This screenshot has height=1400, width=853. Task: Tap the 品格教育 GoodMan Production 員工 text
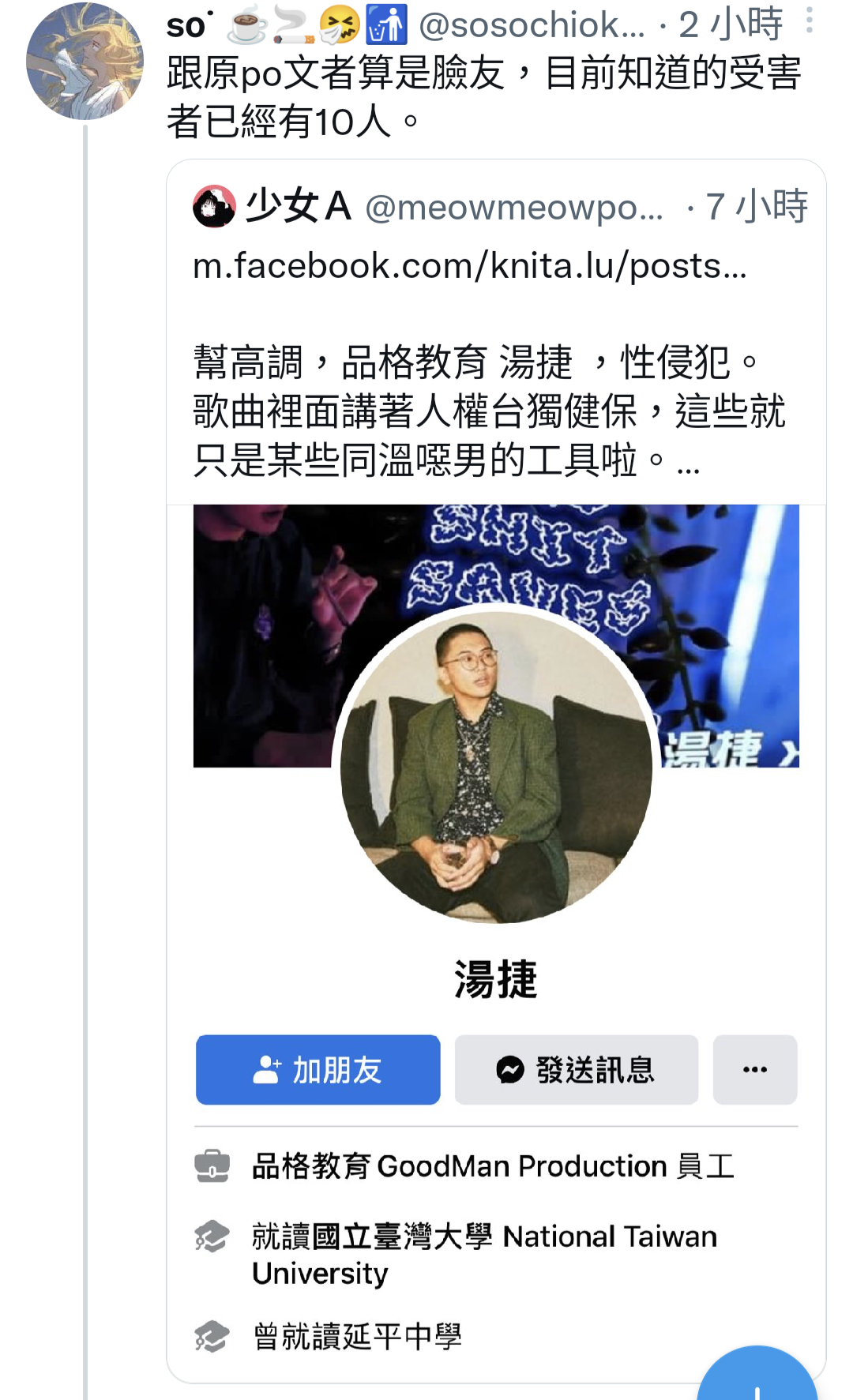494,1166
